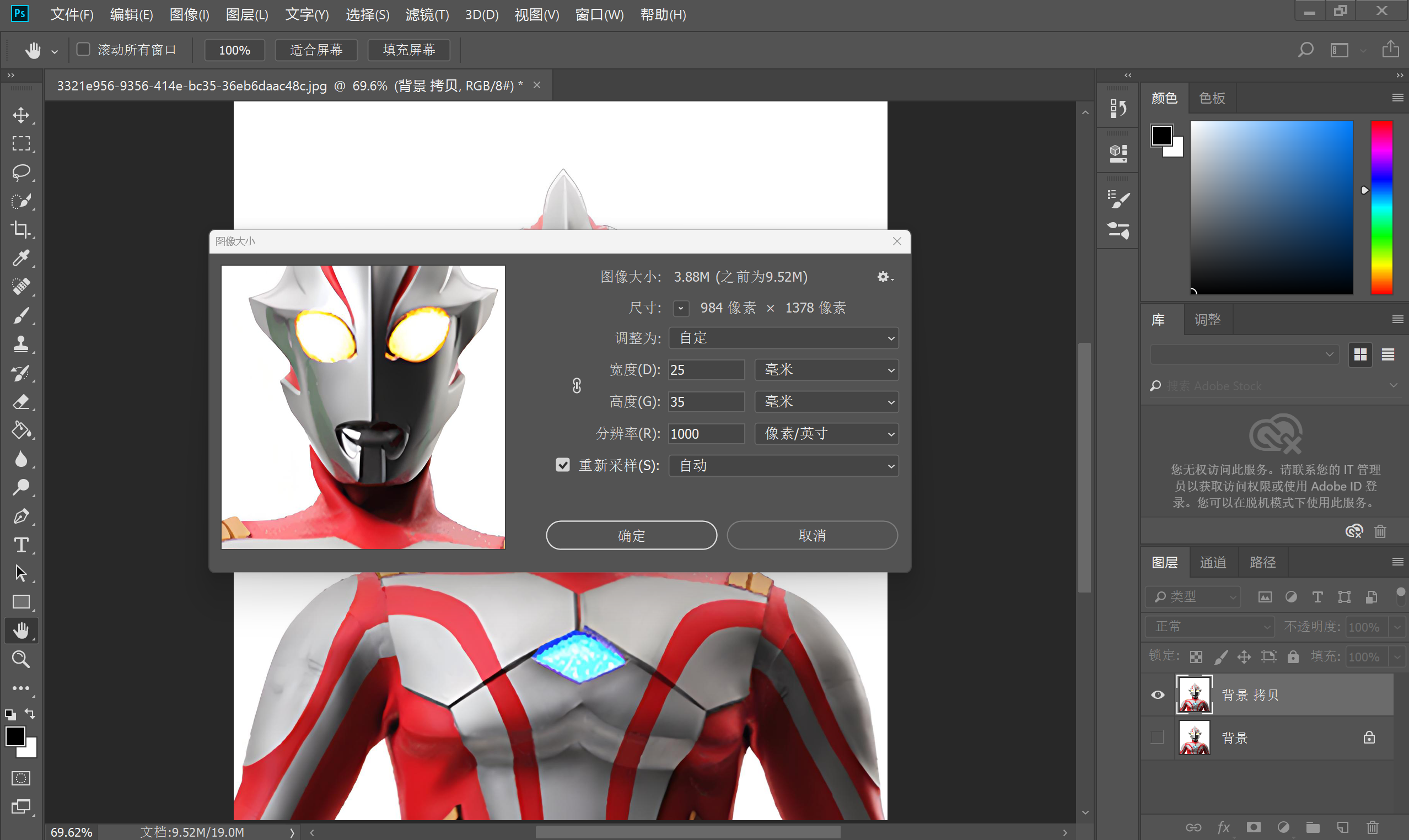1409x840 pixels.
Task: Select the History Brush tool
Action: 21,373
